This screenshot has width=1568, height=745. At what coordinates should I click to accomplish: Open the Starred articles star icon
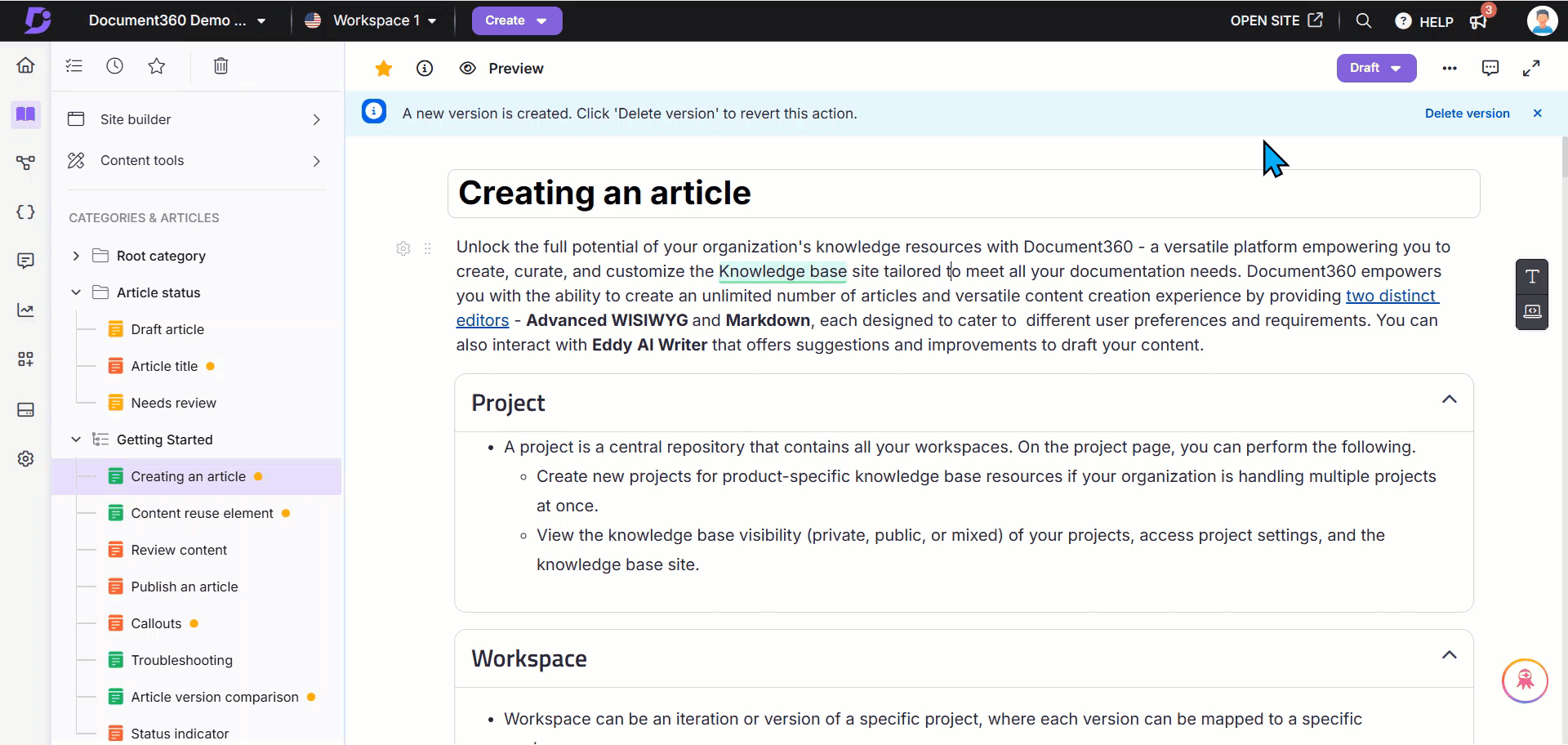[157, 66]
